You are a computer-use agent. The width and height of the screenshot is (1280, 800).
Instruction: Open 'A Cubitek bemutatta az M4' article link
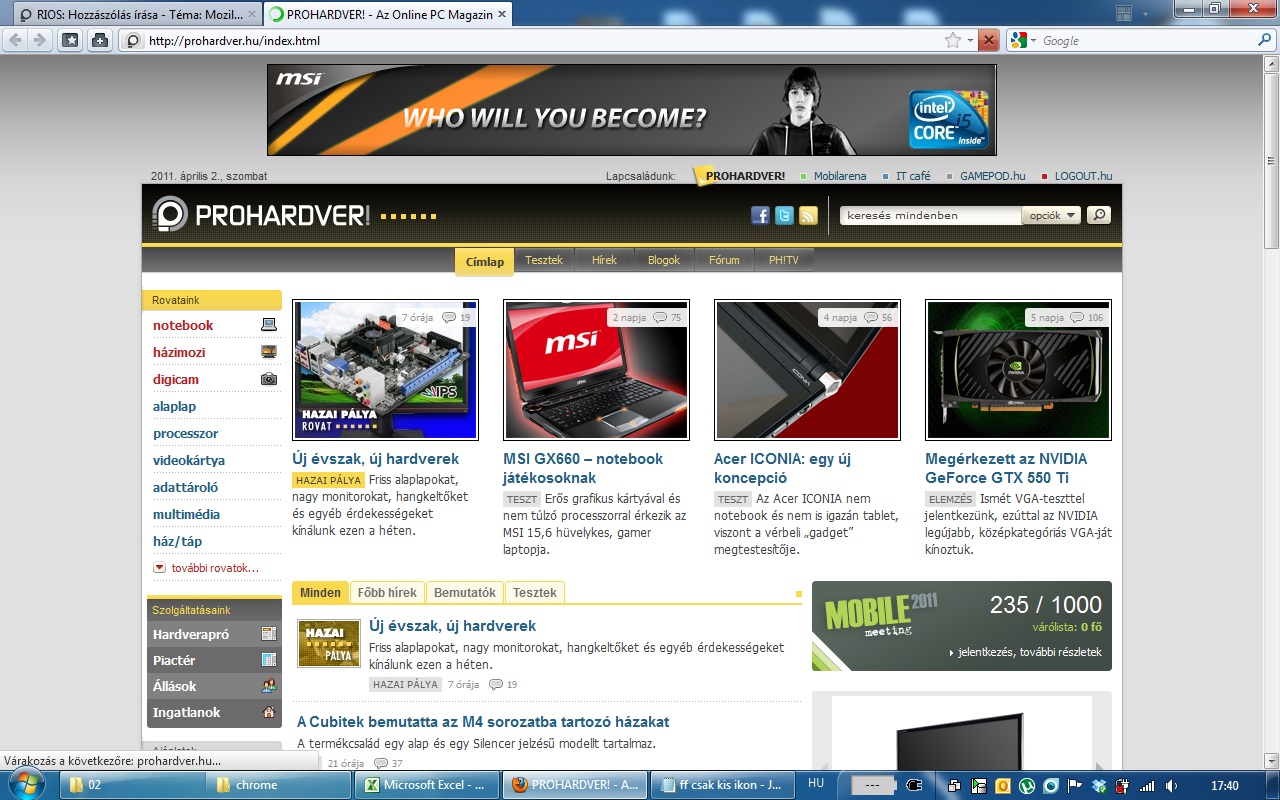tap(483, 721)
